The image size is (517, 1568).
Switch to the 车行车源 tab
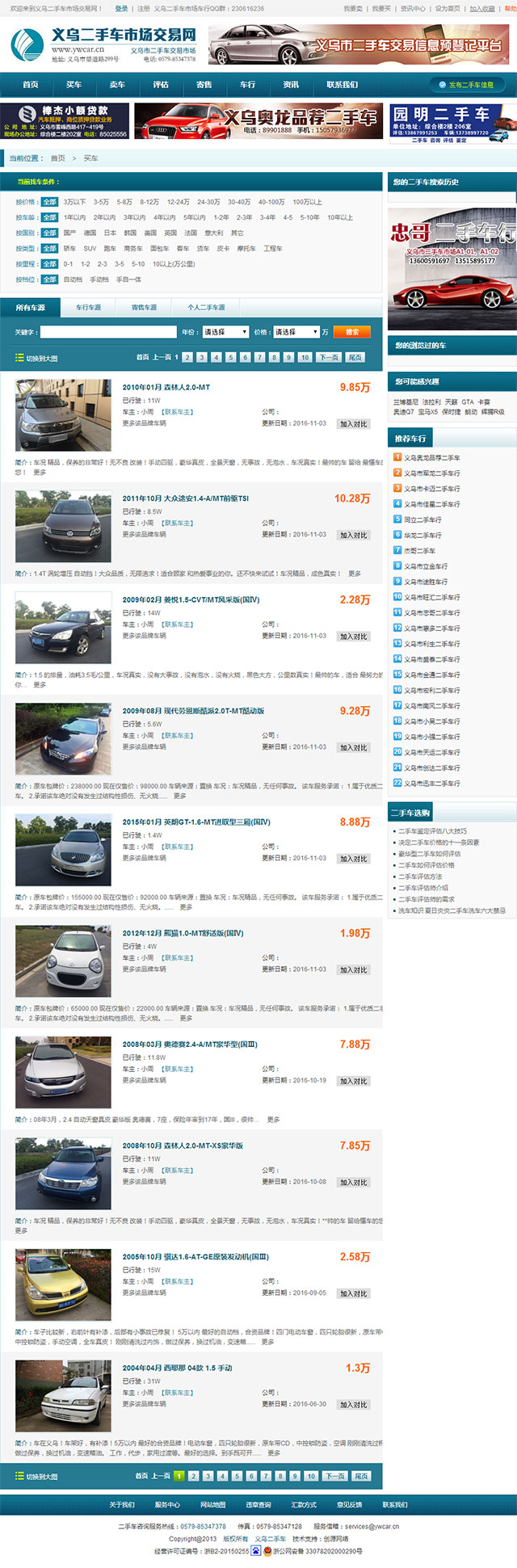pyautogui.click(x=89, y=308)
